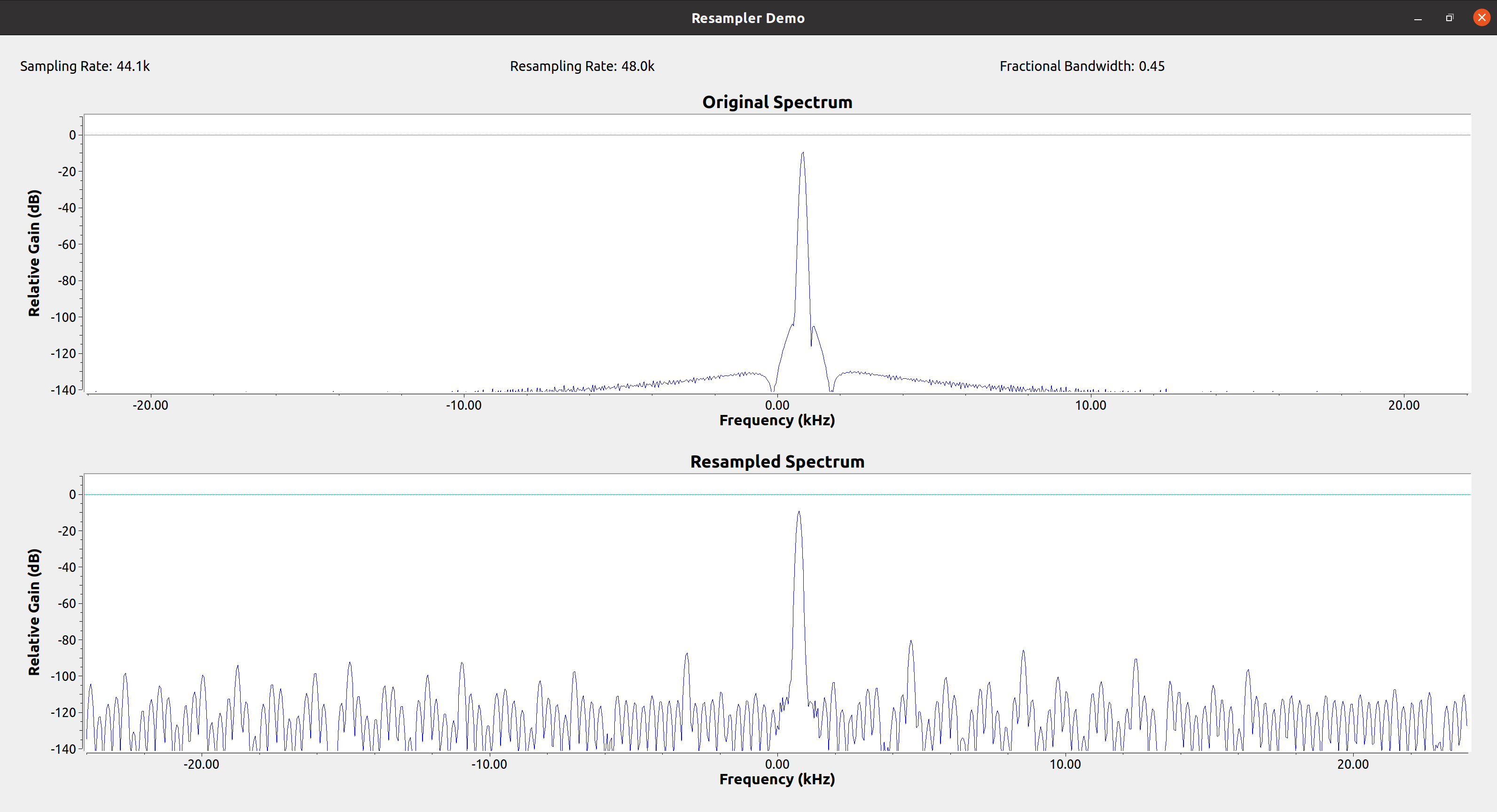Close the Resampler Demo window
Image resolution: width=1497 pixels, height=812 pixels.
1481,17
